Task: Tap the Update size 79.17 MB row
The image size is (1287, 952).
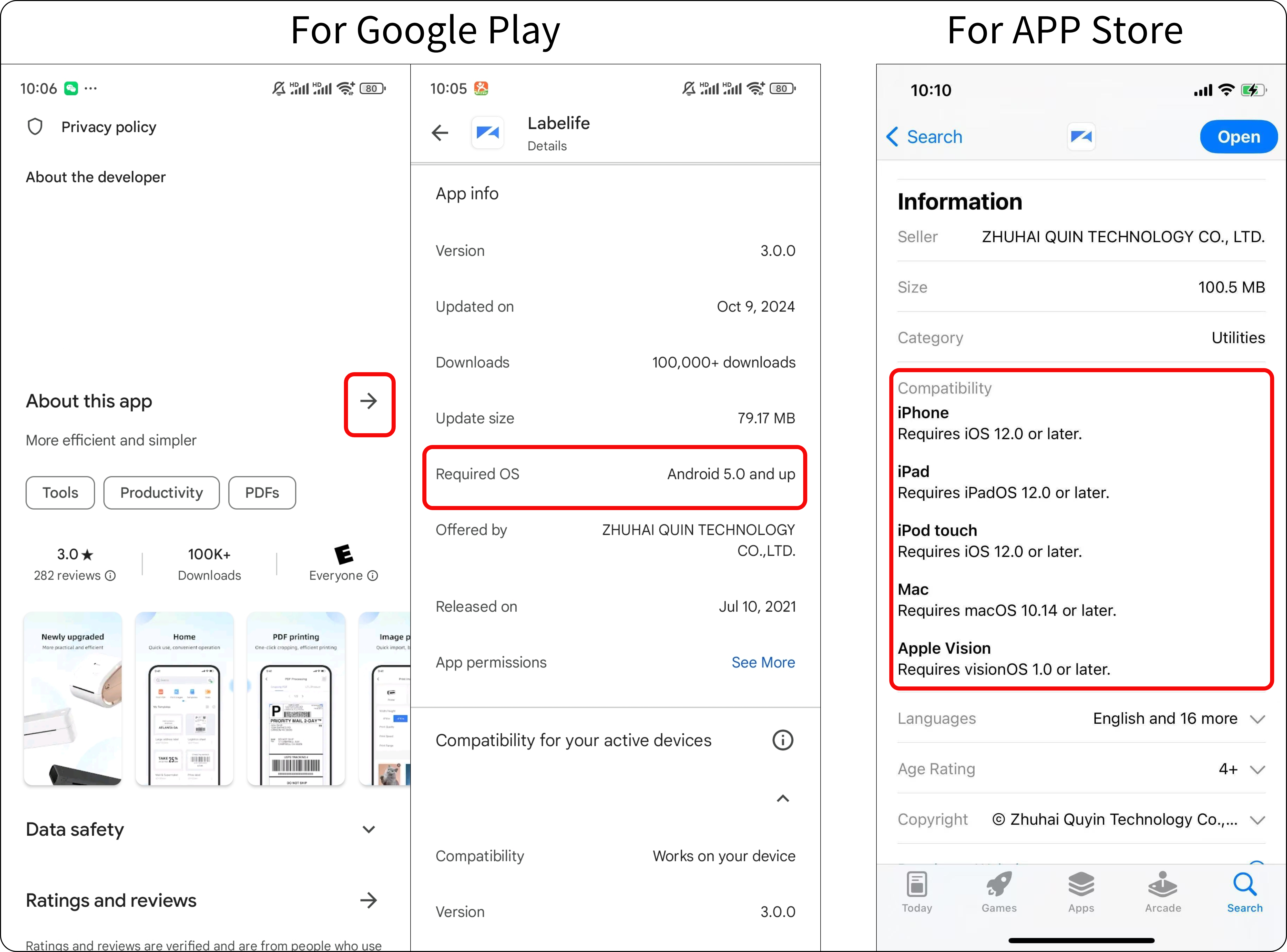Action: [615, 418]
